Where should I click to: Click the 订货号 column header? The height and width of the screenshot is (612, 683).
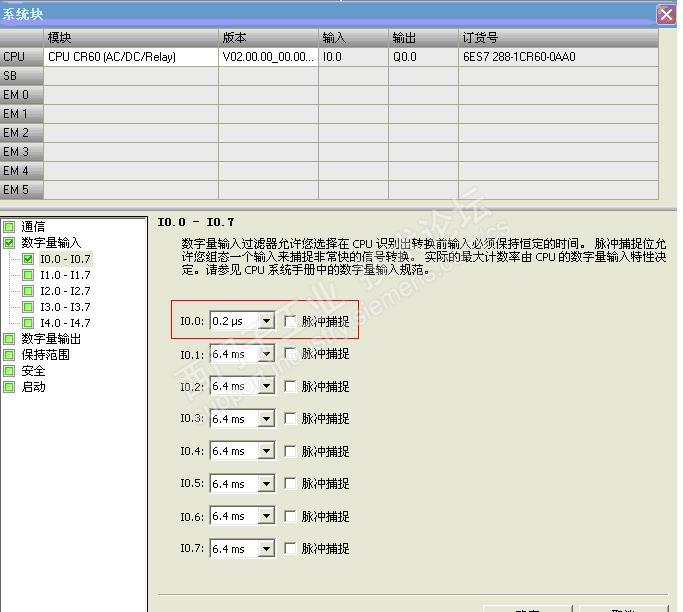pos(558,38)
